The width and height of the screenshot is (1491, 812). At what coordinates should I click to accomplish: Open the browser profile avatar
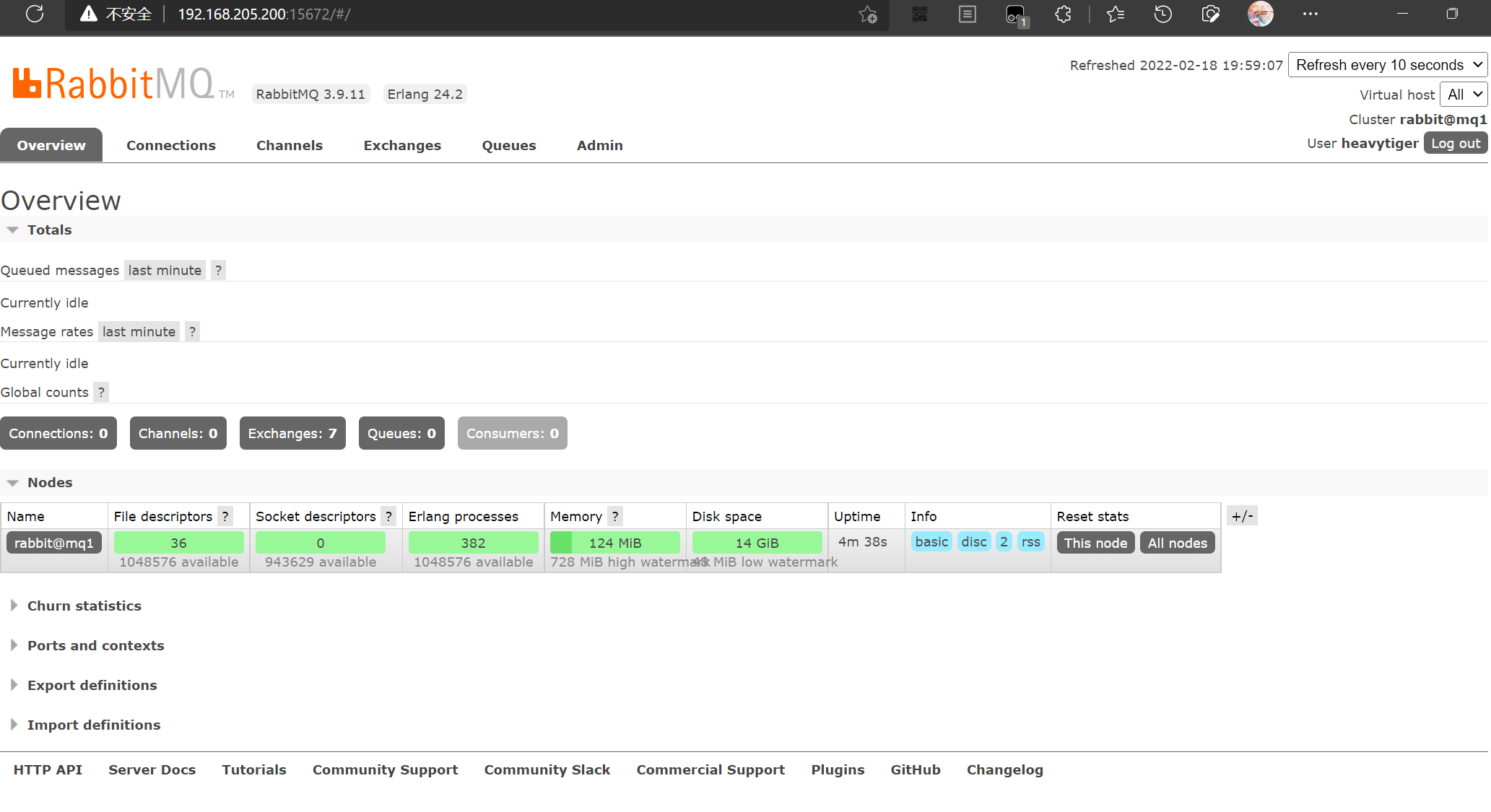pyautogui.click(x=1260, y=14)
